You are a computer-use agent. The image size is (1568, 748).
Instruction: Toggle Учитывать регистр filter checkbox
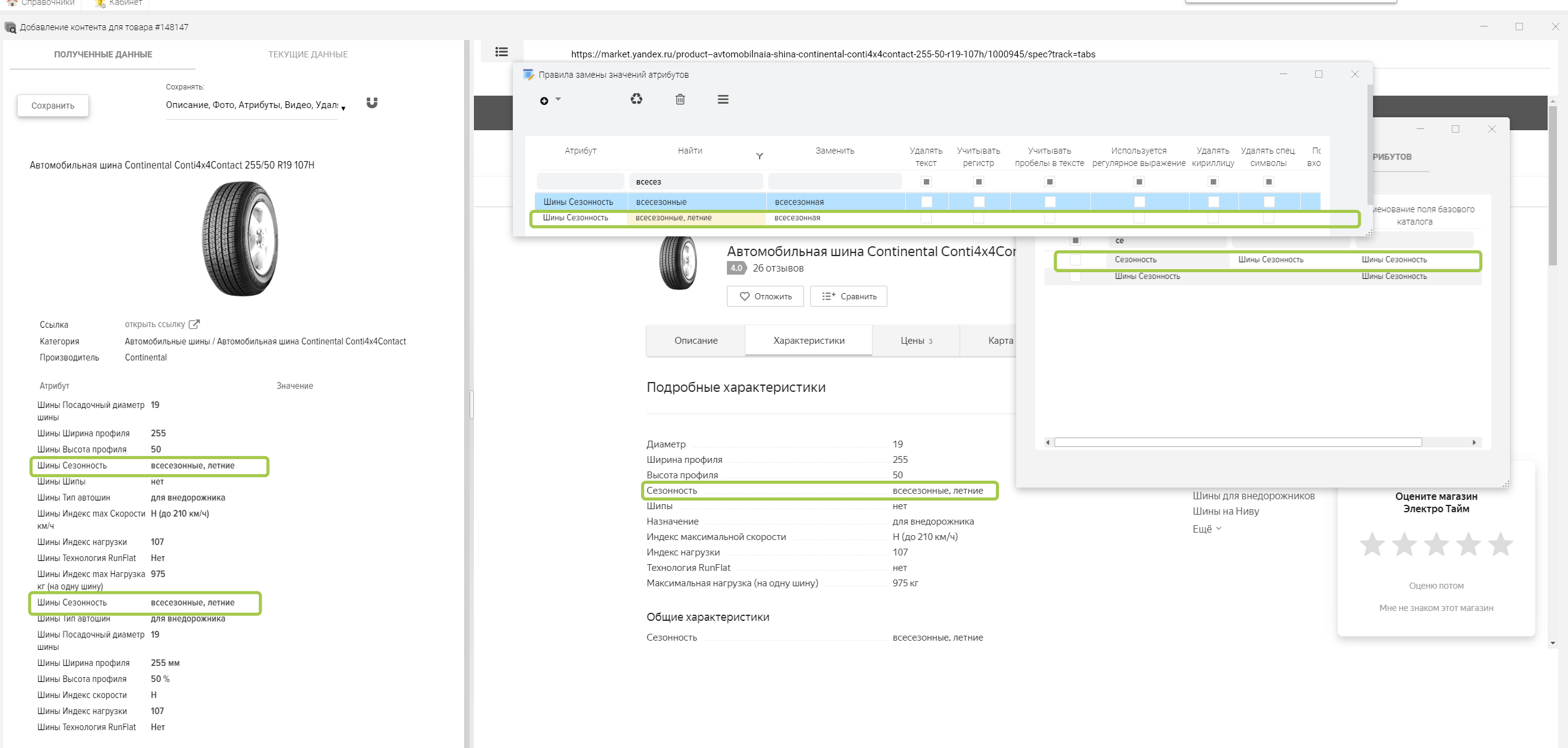point(978,181)
